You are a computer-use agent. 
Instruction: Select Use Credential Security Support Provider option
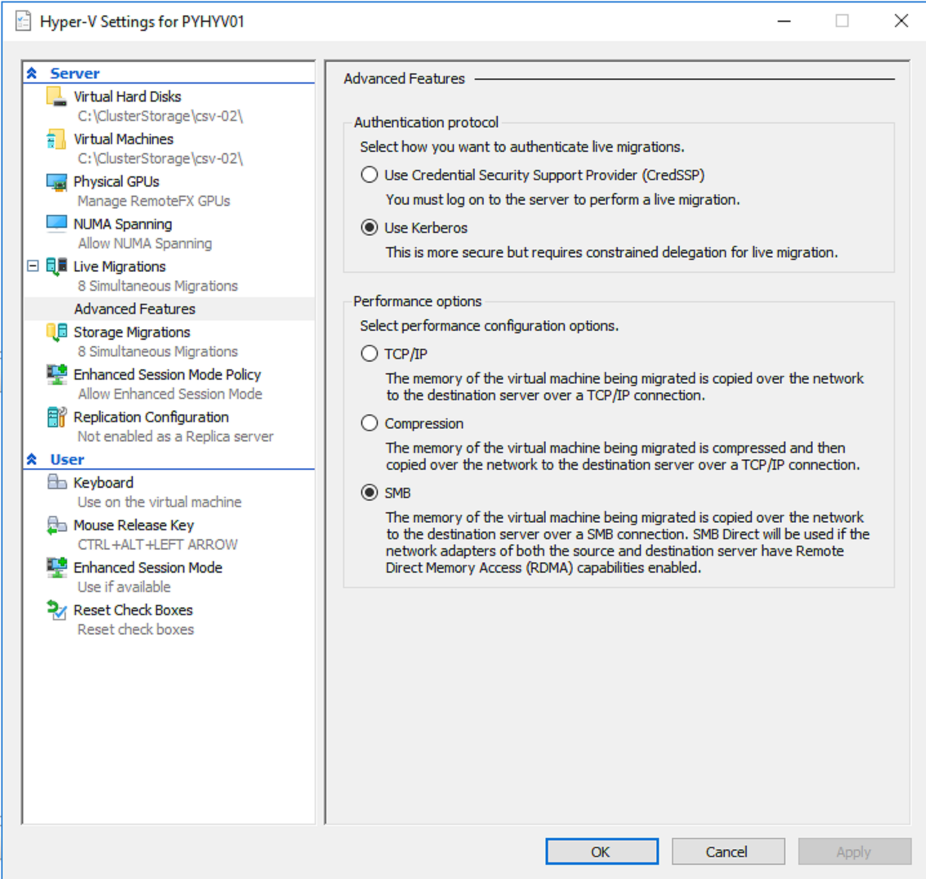[370, 175]
